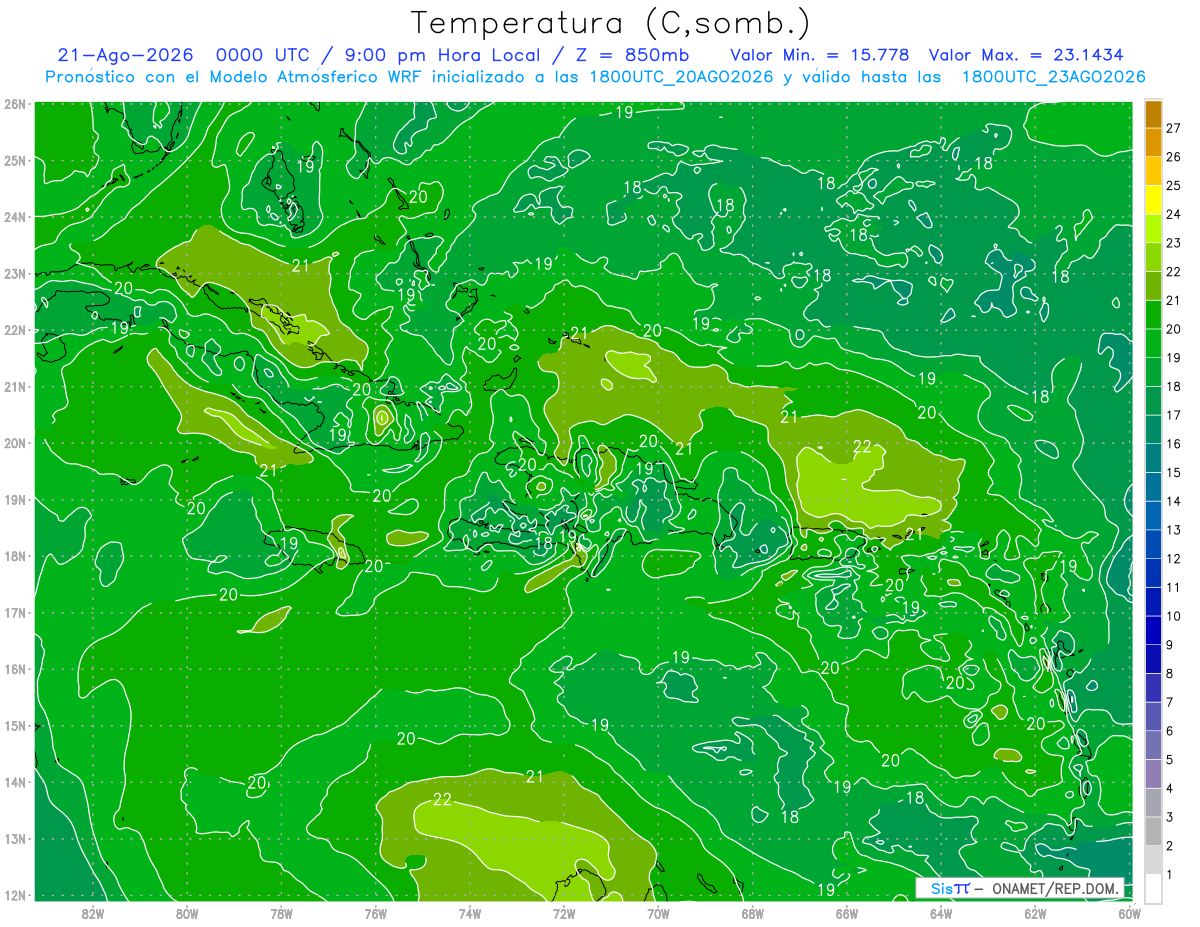Click color scale value 9

pos(1170,645)
